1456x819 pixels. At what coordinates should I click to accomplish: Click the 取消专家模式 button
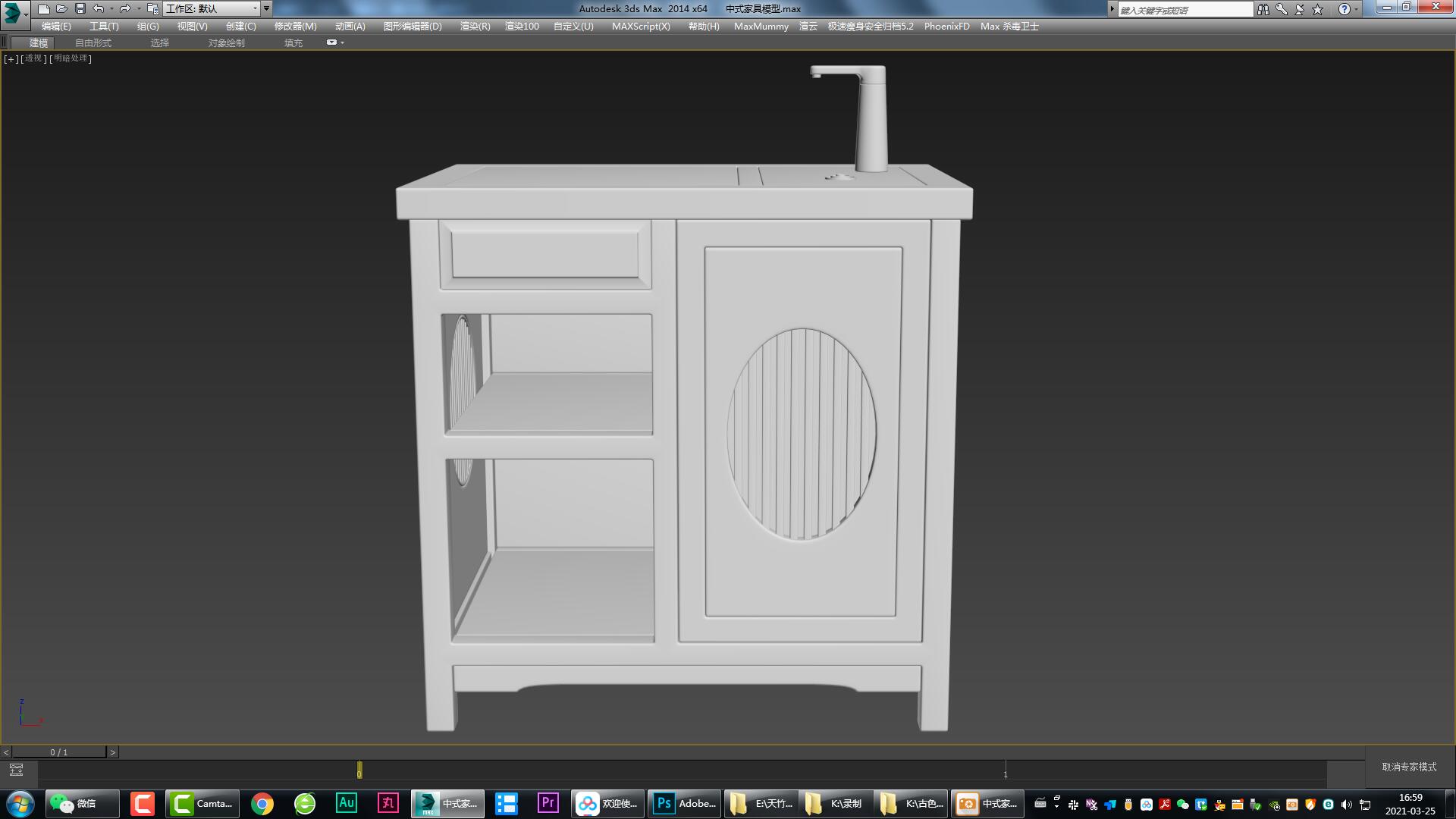point(1409,767)
